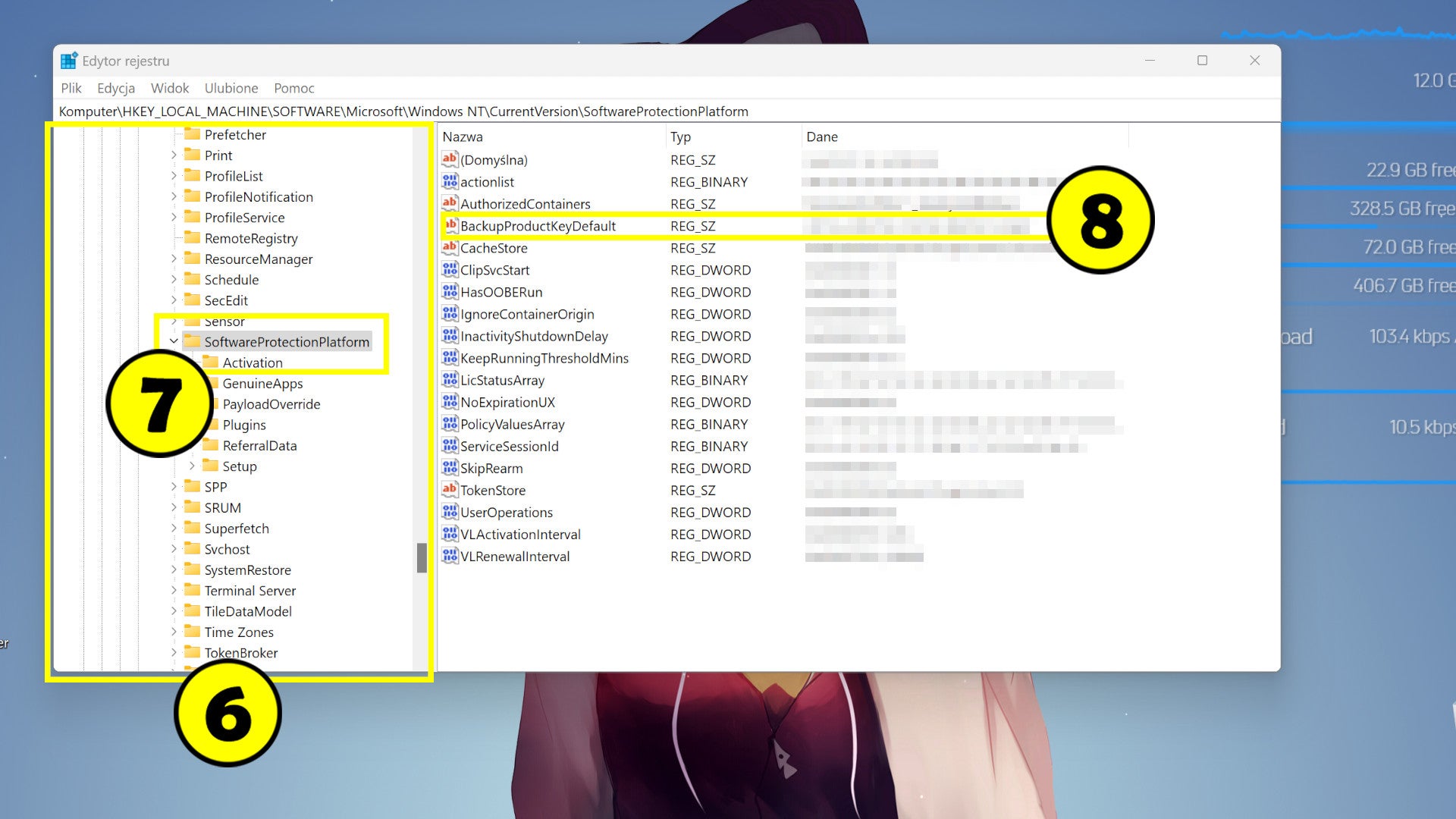1456x819 pixels.
Task: Select the TokenBroker key
Action: coord(241,652)
